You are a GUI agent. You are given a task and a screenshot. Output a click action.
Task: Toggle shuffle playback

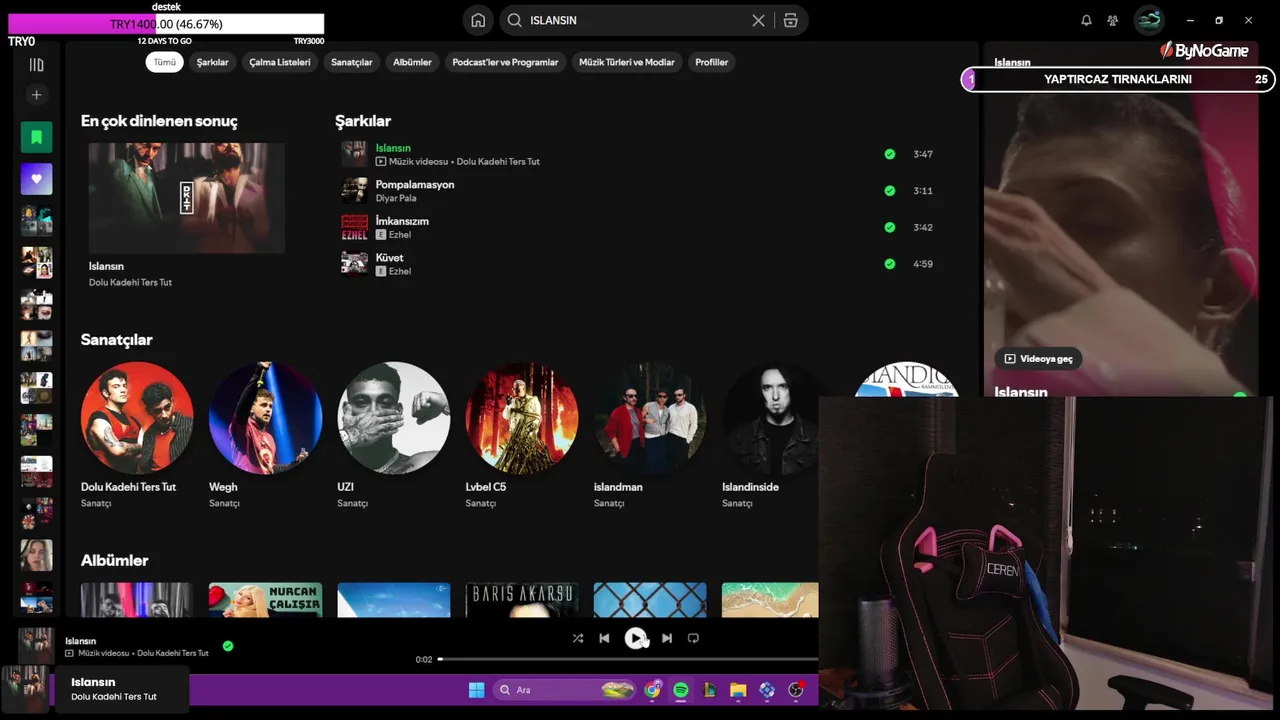578,638
